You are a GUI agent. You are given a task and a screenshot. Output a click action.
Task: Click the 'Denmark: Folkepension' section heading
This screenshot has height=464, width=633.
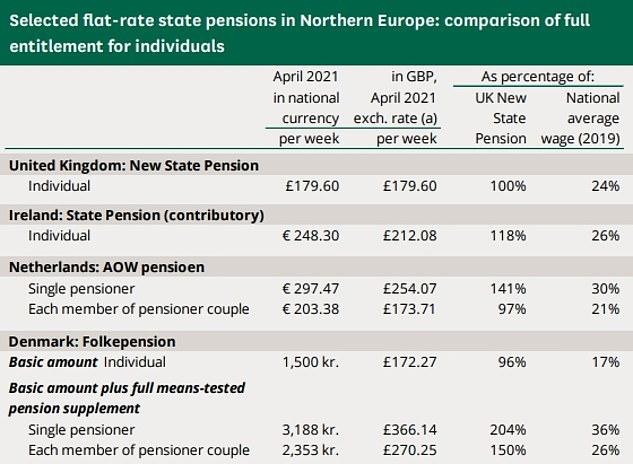[x=92, y=341]
